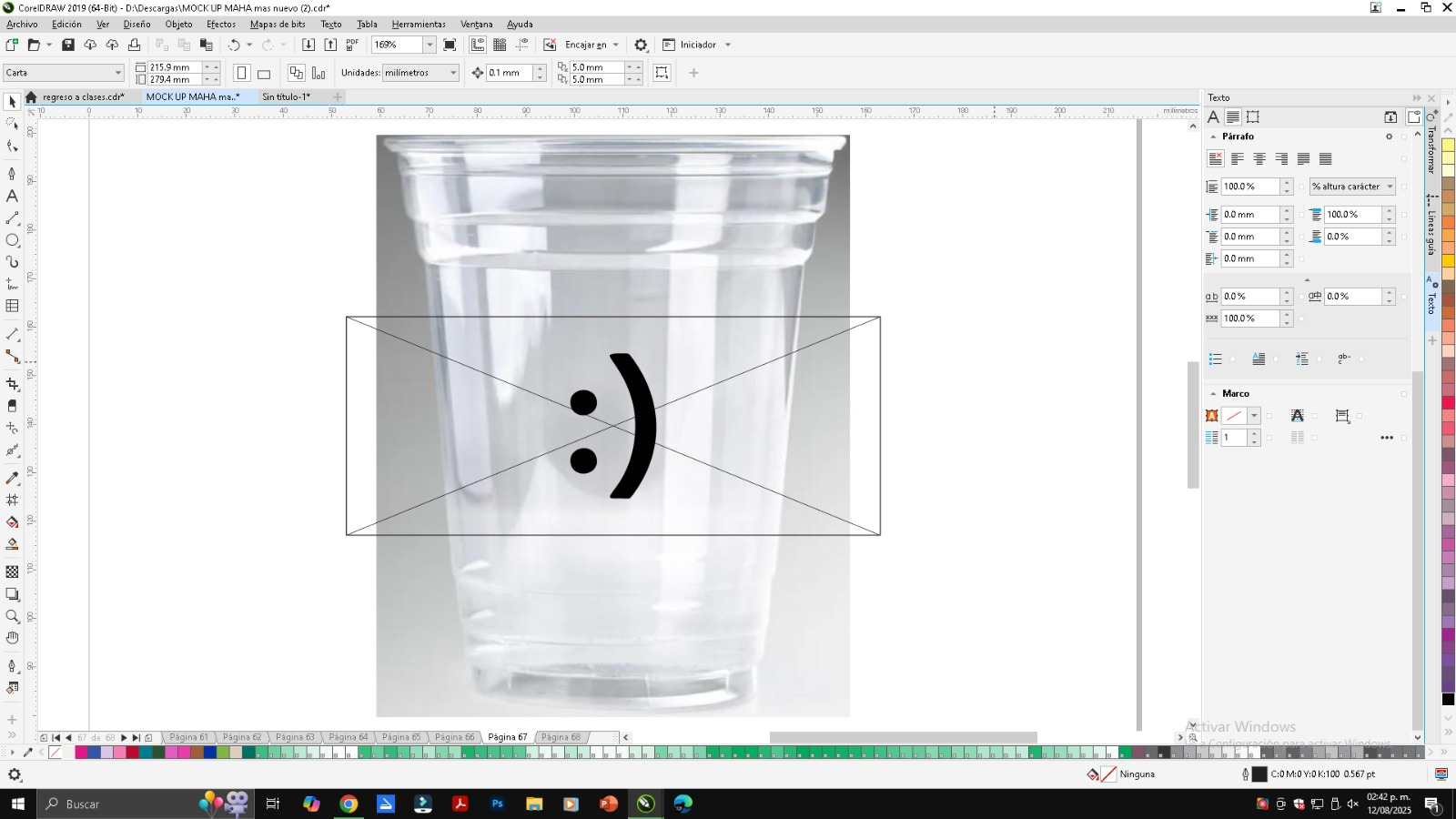The image size is (1456, 819).
Task: Select the Interactive Fill bucket tool
Action: [12, 522]
